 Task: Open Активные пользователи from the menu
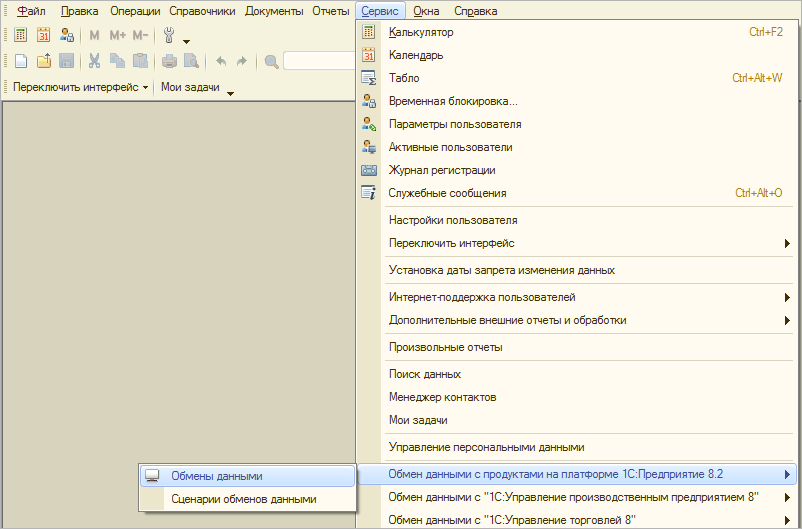tap(450, 147)
